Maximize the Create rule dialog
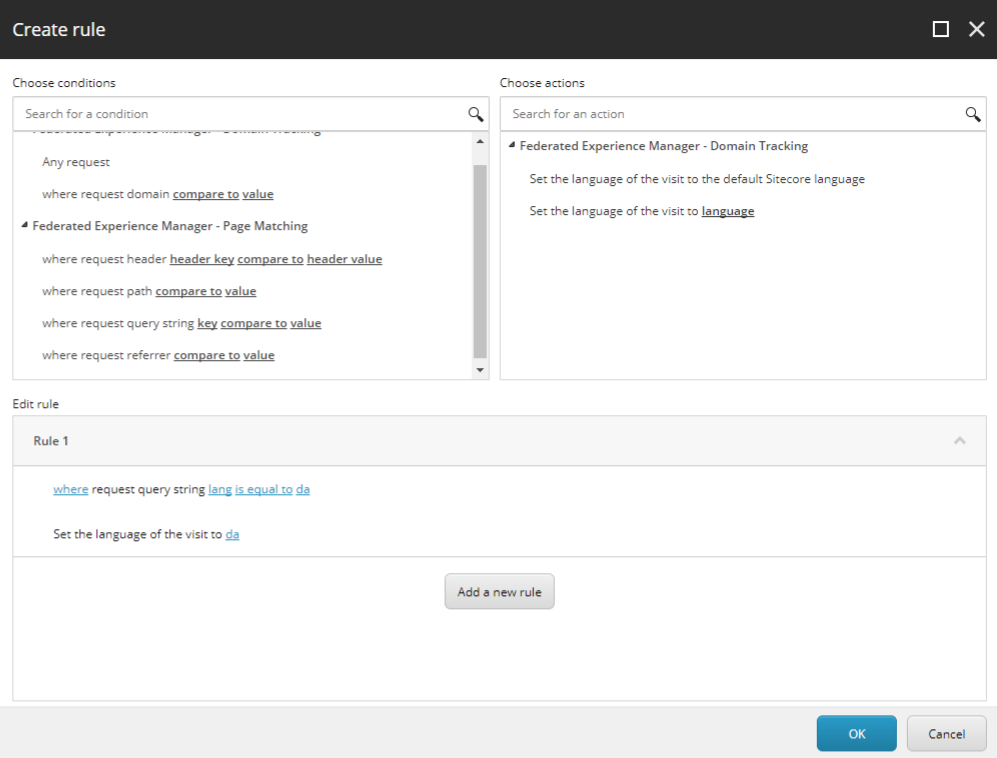This screenshot has height=758, width=997. [x=940, y=30]
